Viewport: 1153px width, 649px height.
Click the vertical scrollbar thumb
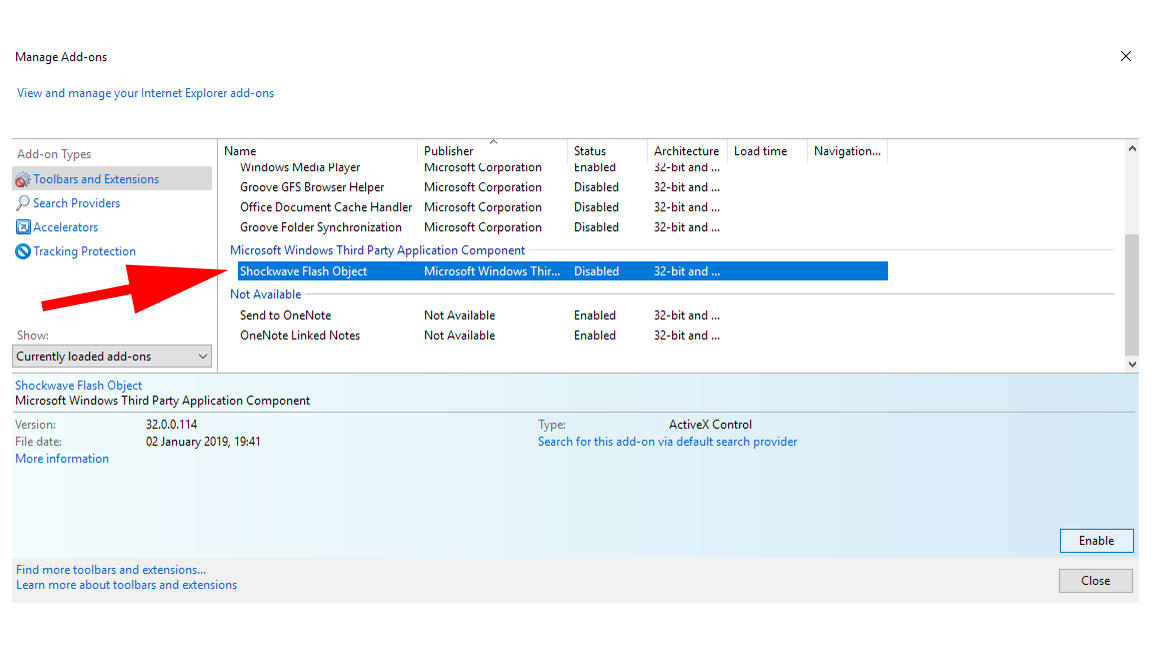click(x=1132, y=294)
